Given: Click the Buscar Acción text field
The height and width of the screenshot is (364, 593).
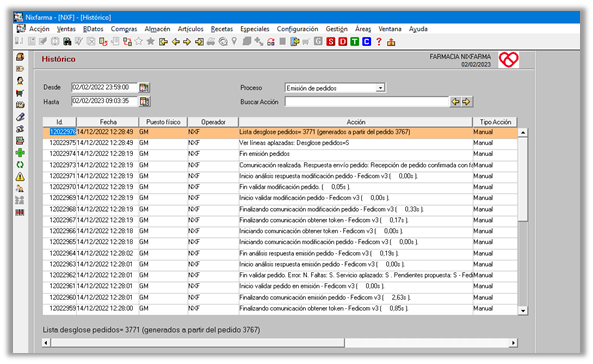Looking at the screenshot, I should pos(366,101).
